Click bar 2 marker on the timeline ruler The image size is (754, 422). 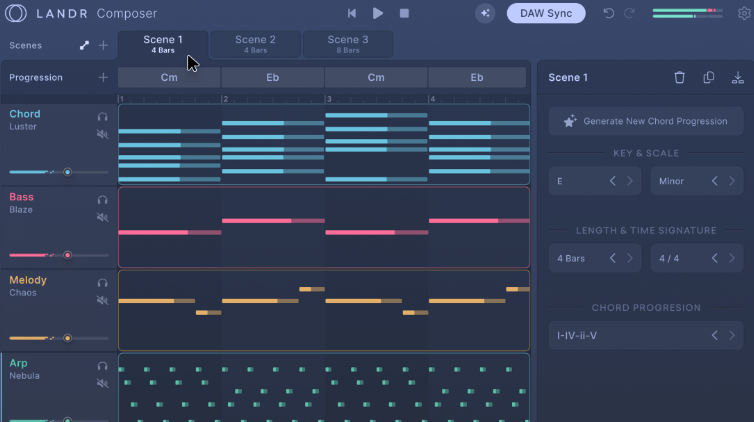coord(225,99)
